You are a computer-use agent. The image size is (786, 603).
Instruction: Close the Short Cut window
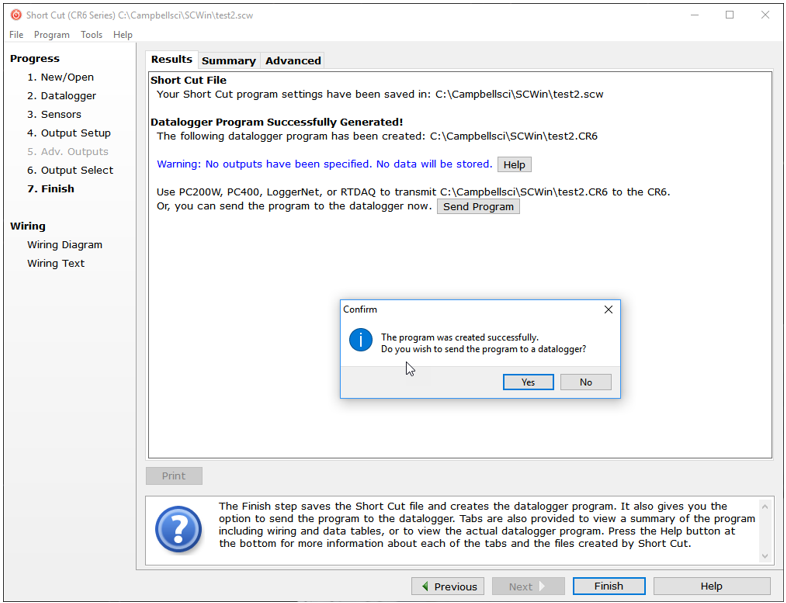(x=765, y=15)
